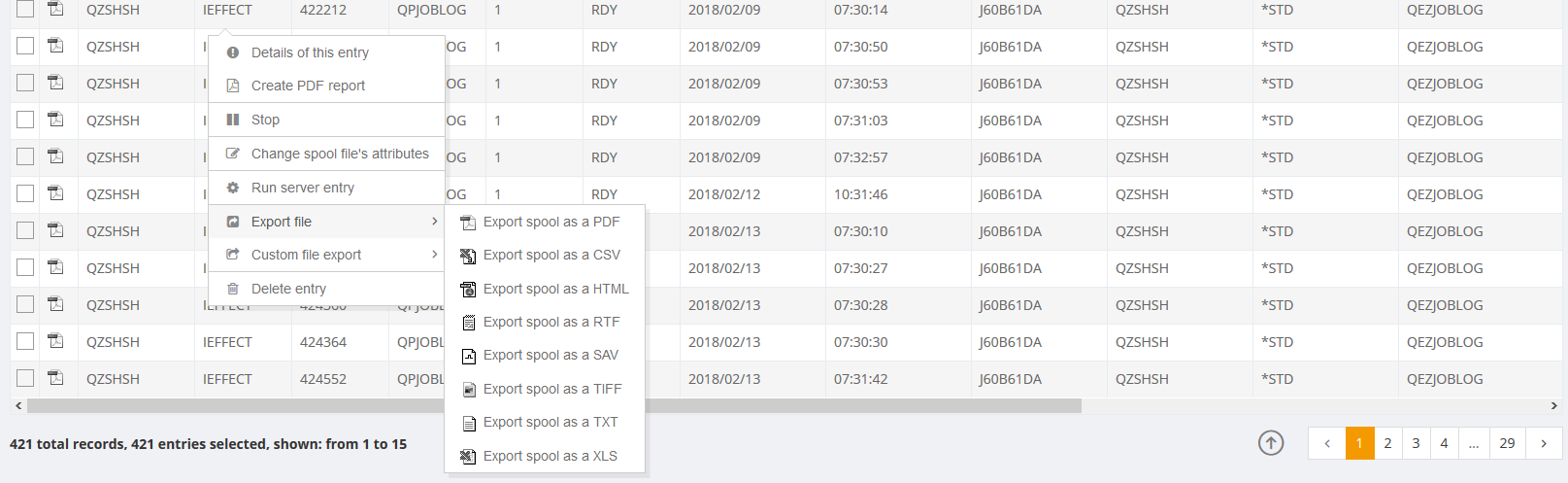Select Change spool file's attributes menu item

pyautogui.click(x=340, y=154)
